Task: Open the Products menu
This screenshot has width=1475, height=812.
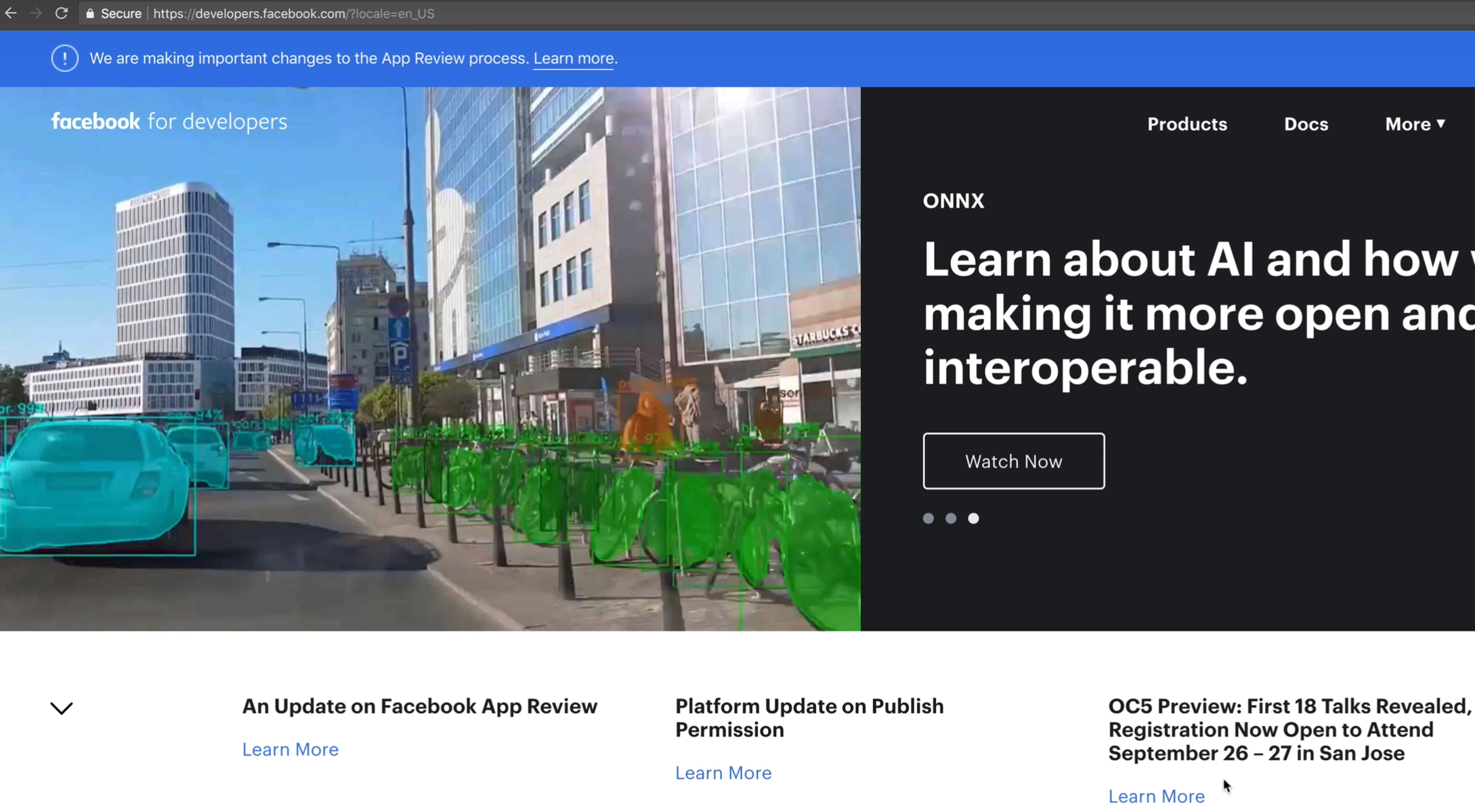Action: [x=1187, y=124]
